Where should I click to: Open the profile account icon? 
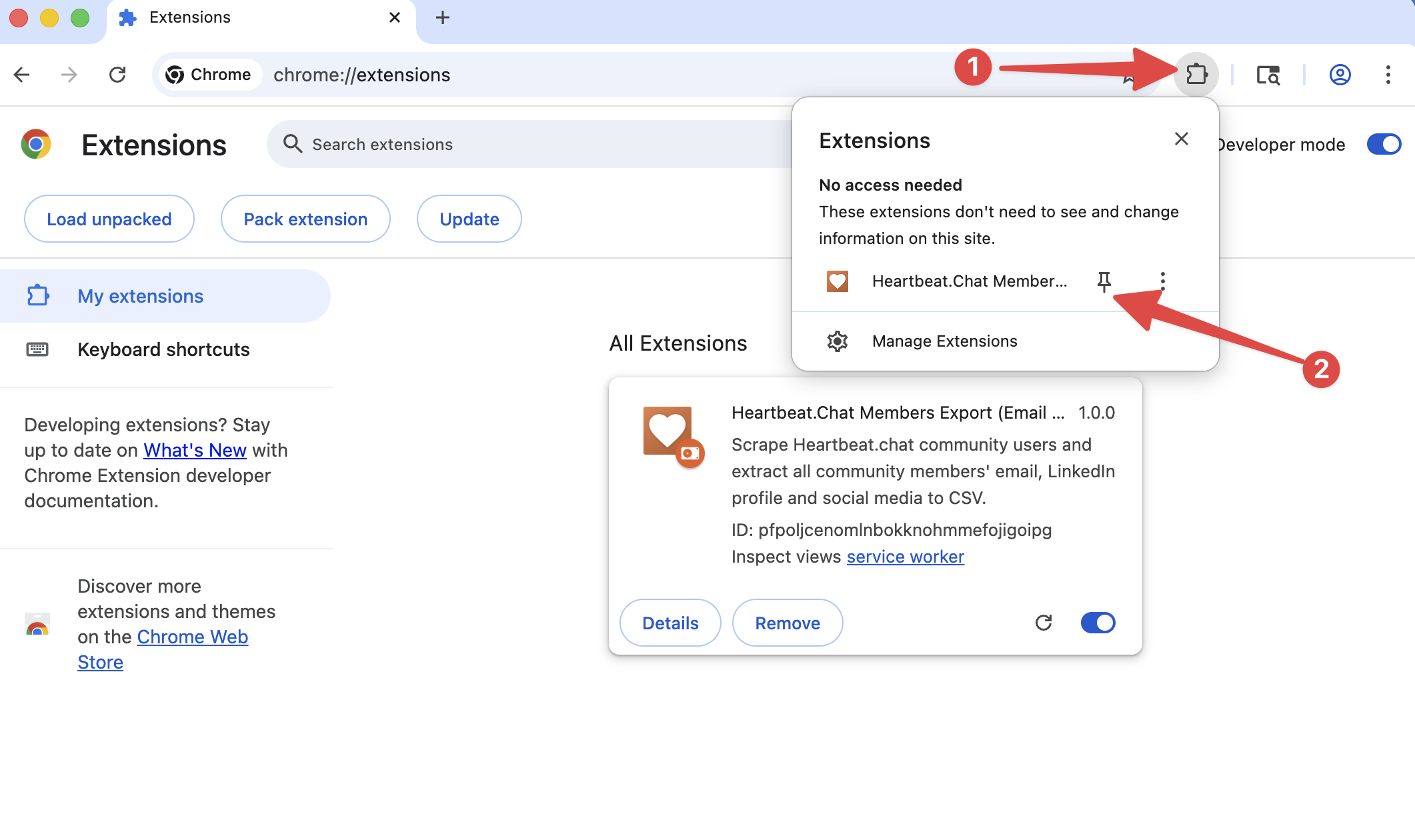pyautogui.click(x=1340, y=75)
